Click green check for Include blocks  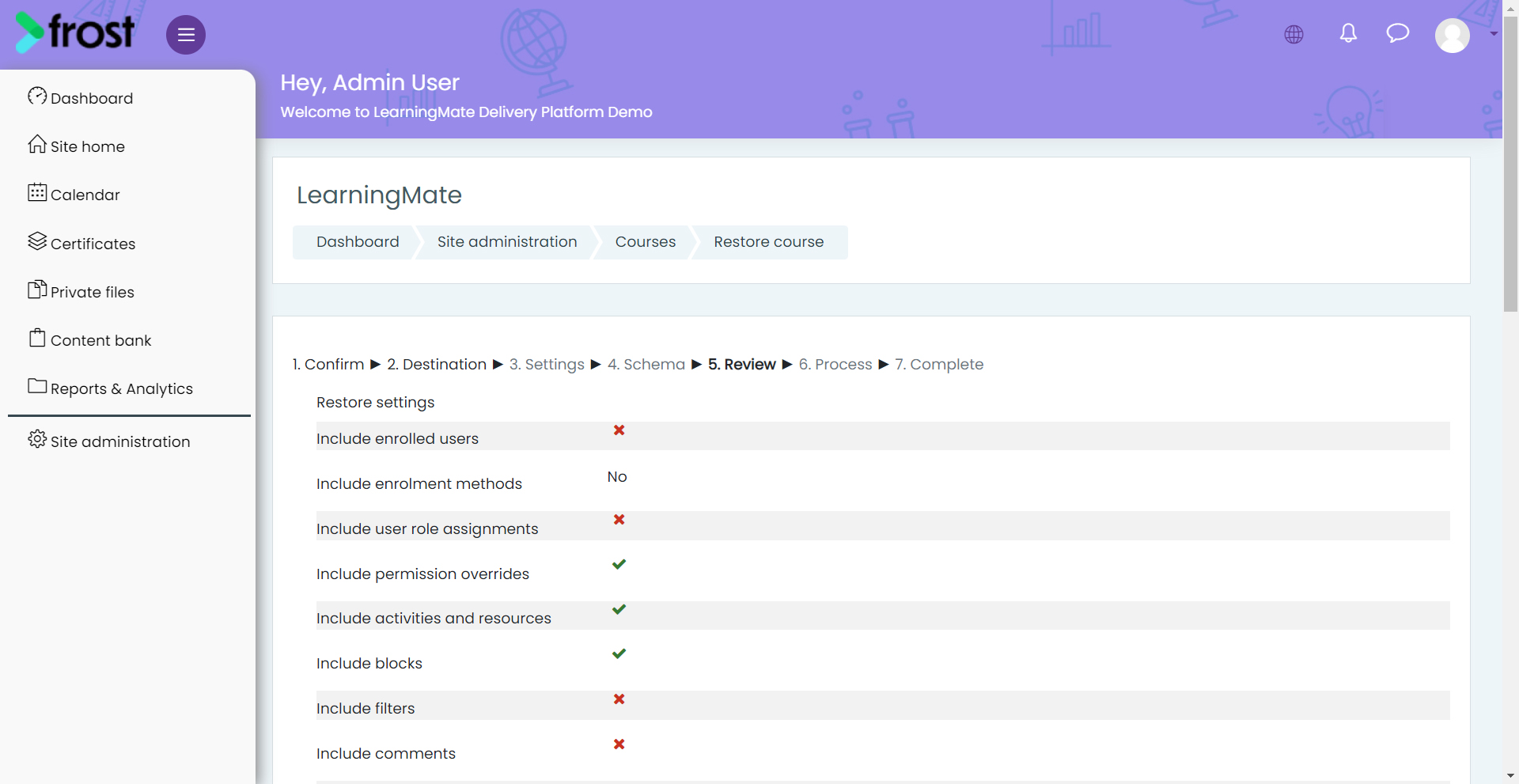pyautogui.click(x=619, y=653)
